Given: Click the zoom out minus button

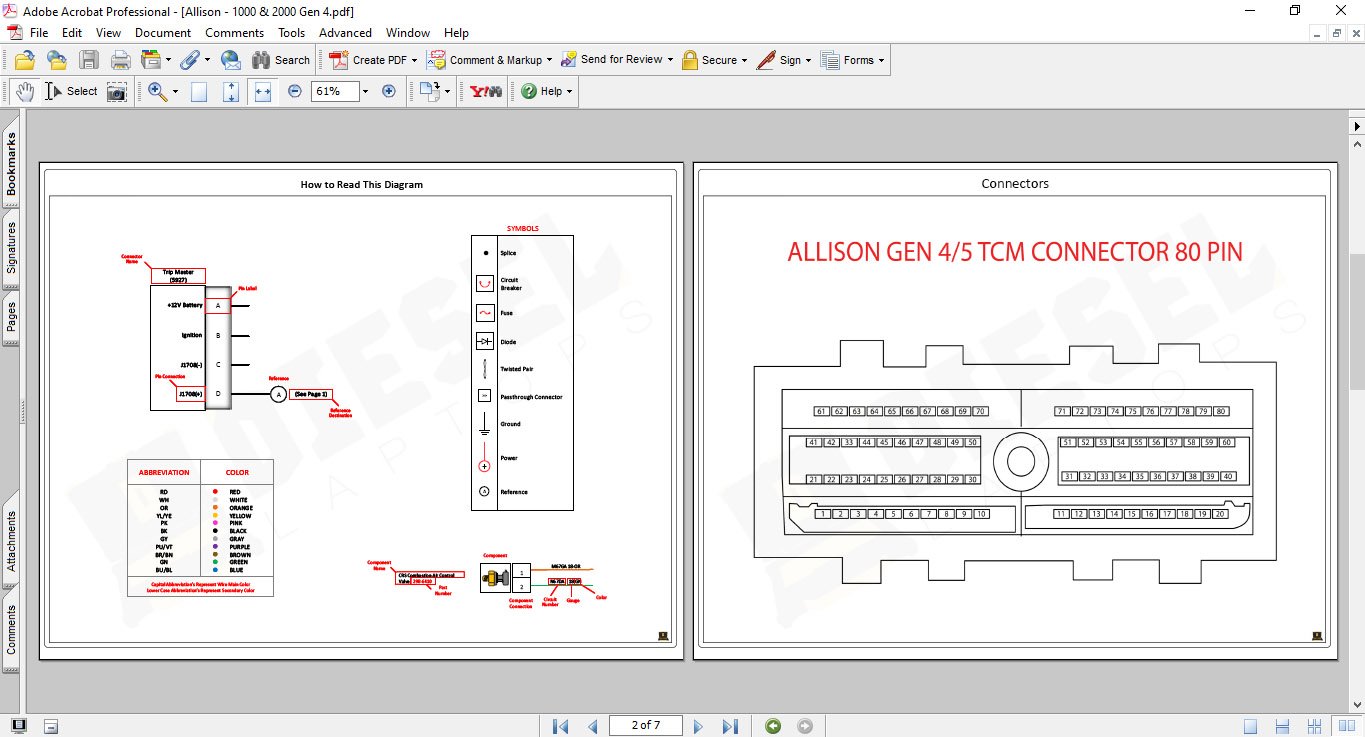Looking at the screenshot, I should point(294,91).
